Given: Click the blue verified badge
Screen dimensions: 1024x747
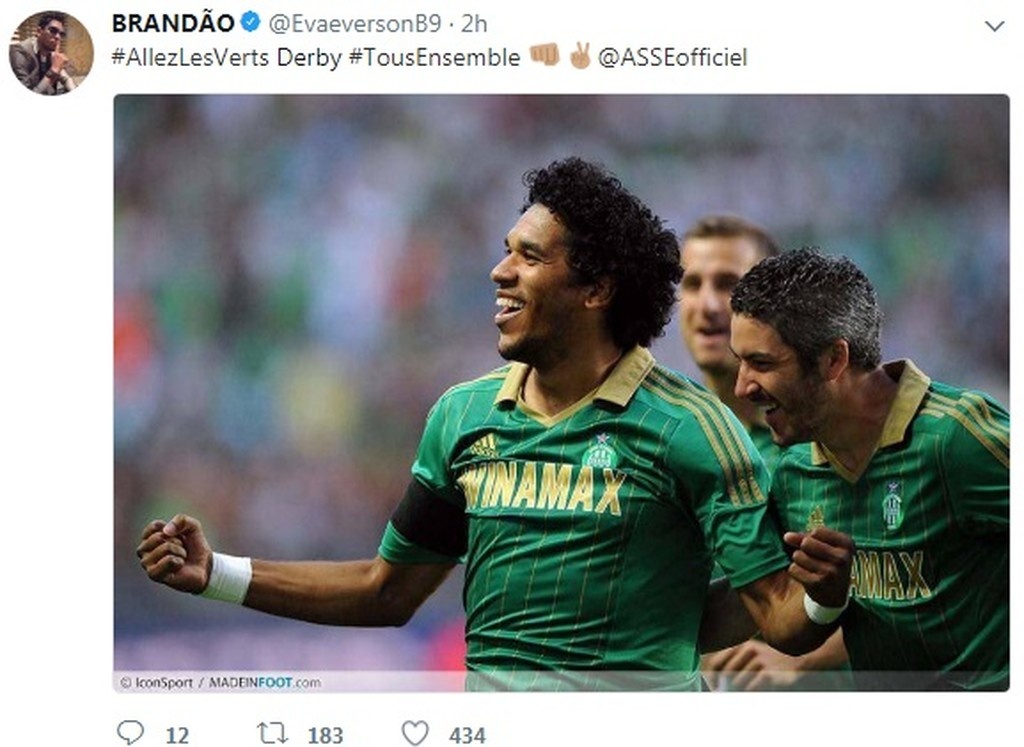Looking at the screenshot, I should pyautogui.click(x=251, y=23).
